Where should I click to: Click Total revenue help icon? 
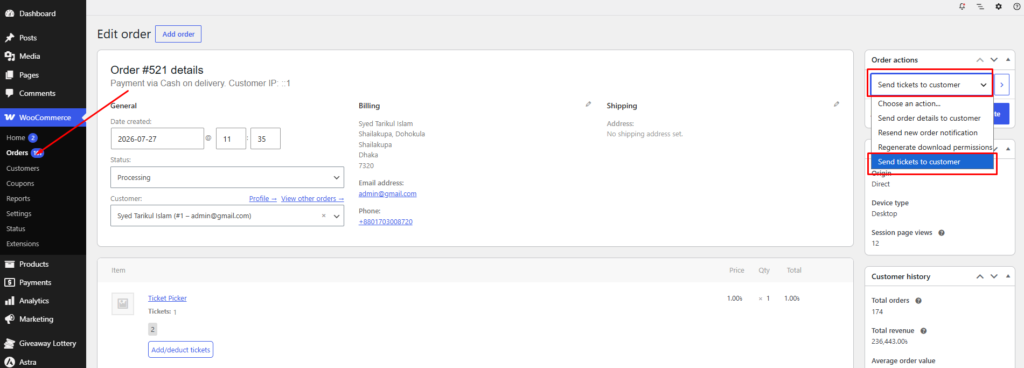pyautogui.click(x=924, y=331)
